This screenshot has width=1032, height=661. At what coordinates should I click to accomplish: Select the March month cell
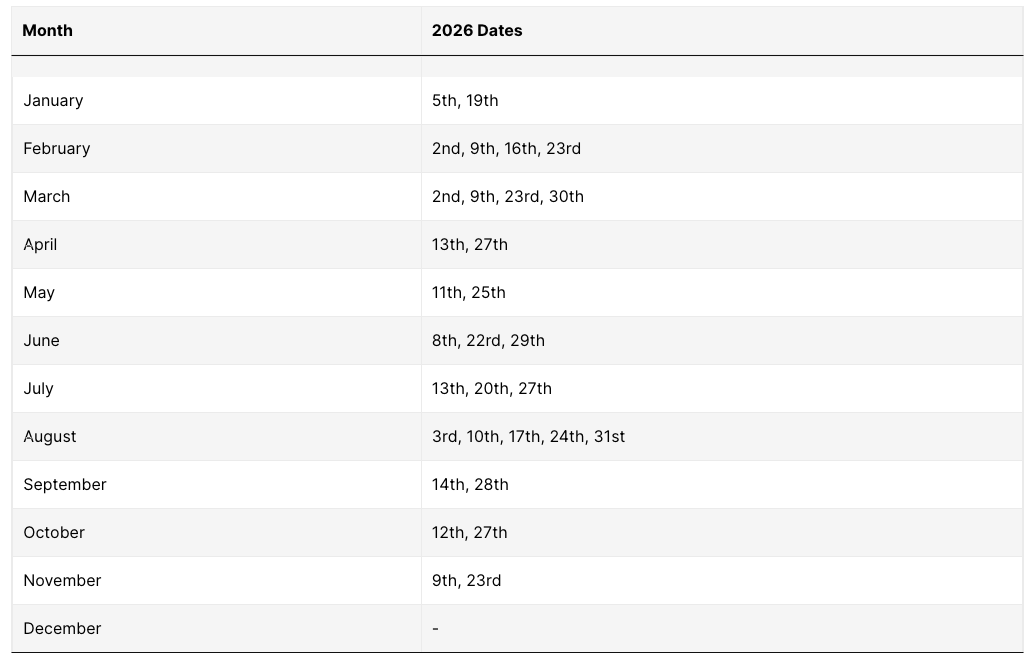[47, 196]
